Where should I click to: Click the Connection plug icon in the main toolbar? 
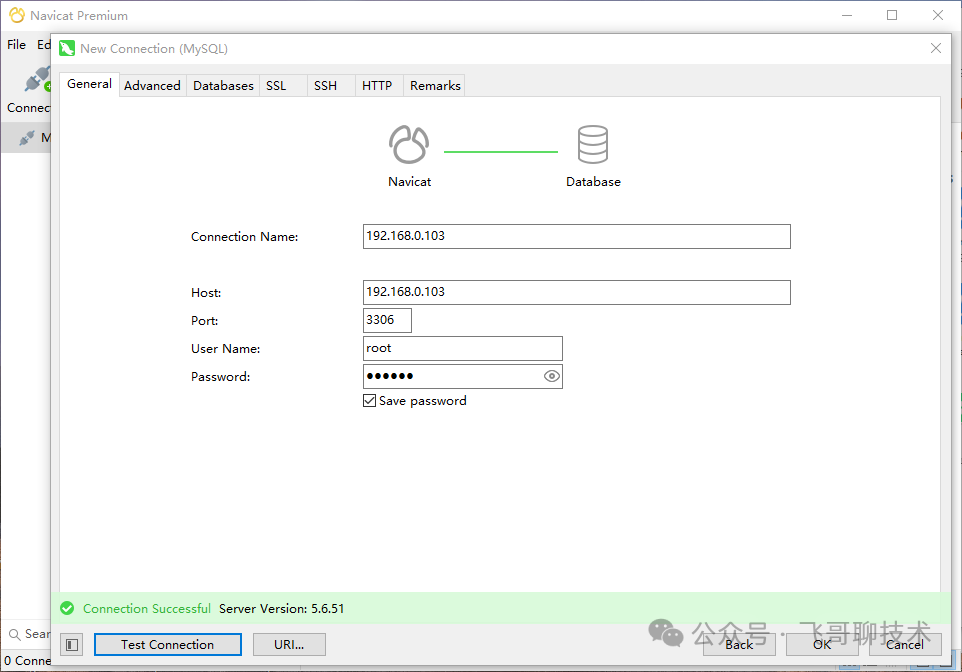coord(37,79)
